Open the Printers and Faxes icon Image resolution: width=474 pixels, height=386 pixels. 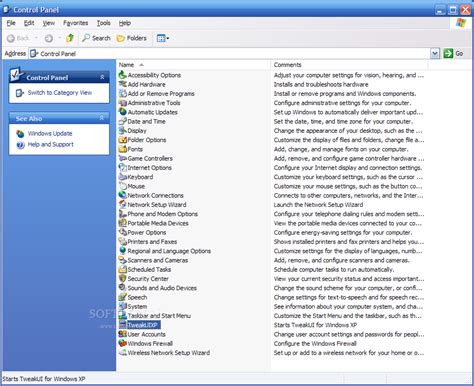[123, 242]
